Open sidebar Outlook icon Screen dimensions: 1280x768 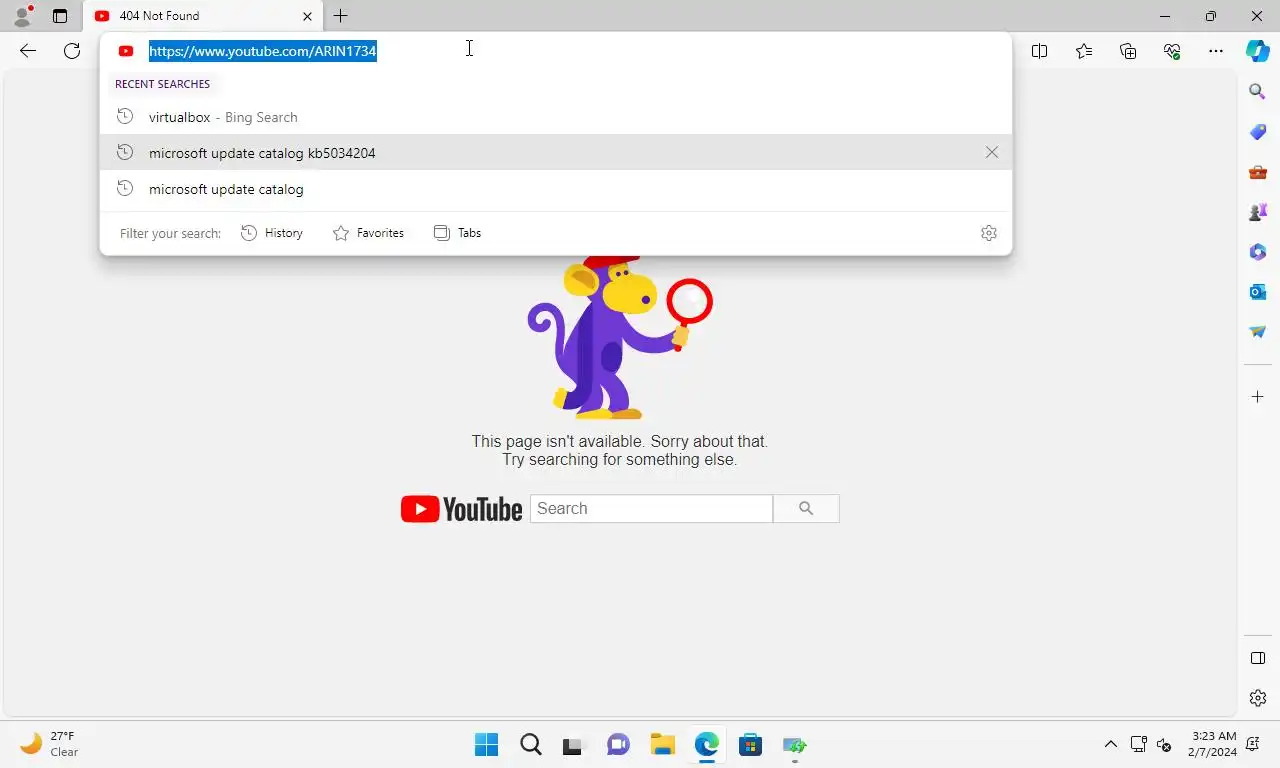pos(1258,292)
